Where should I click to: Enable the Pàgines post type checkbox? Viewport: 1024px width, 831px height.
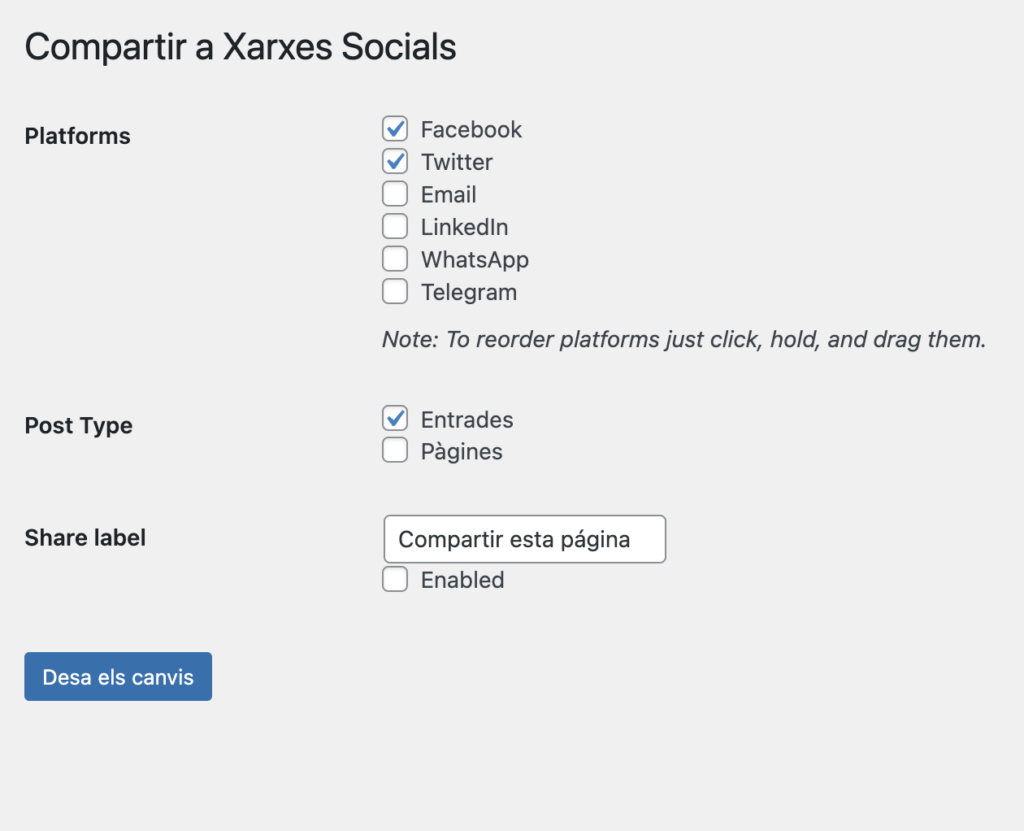coord(395,451)
